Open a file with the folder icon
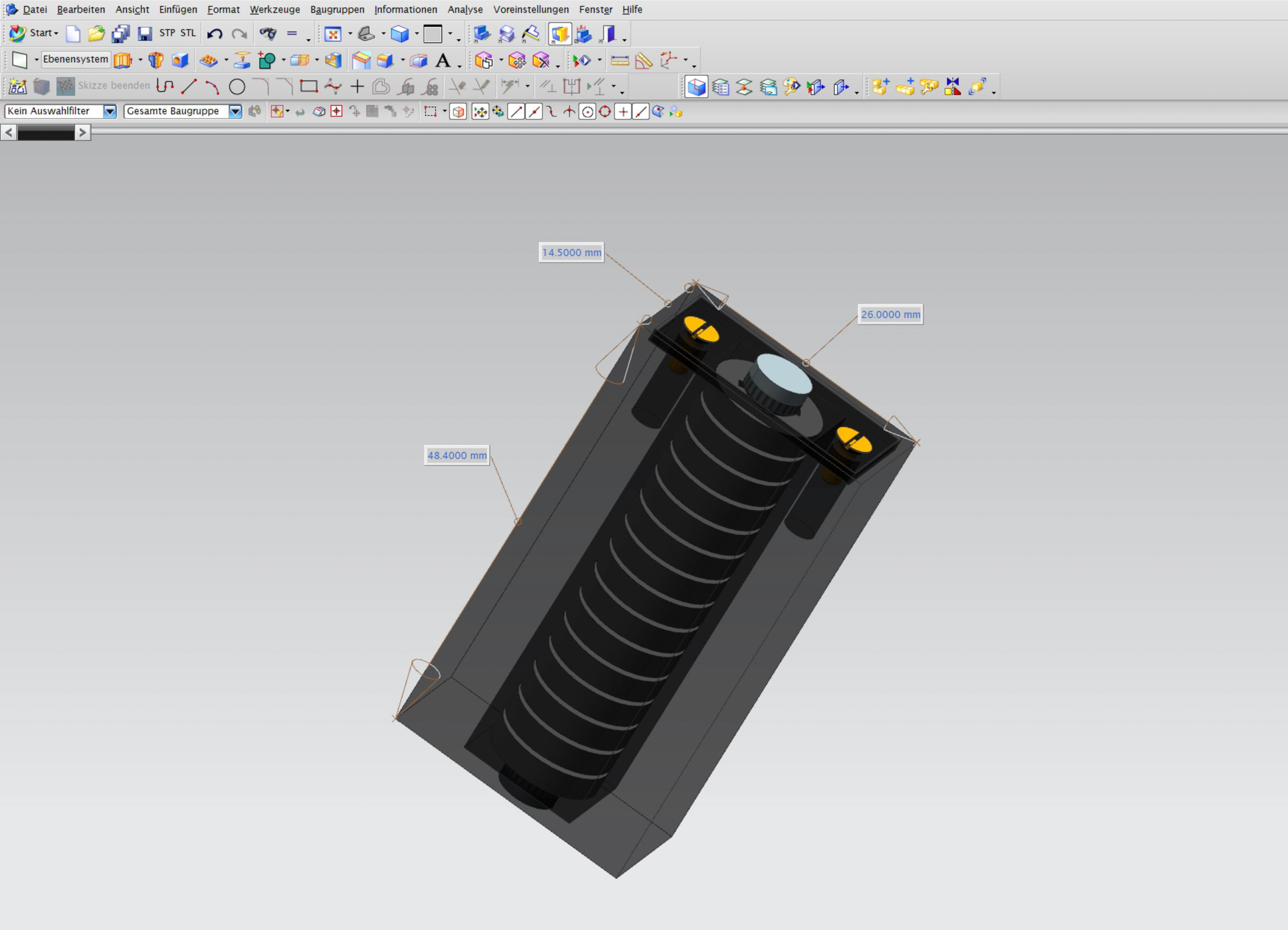The height and width of the screenshot is (930, 1288). click(x=97, y=34)
